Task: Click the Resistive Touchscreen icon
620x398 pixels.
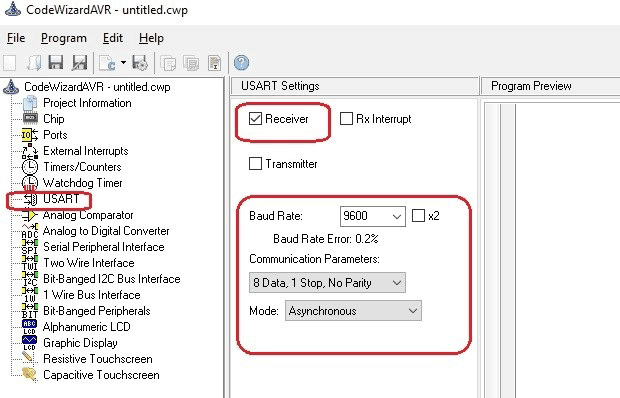Action: [28, 358]
